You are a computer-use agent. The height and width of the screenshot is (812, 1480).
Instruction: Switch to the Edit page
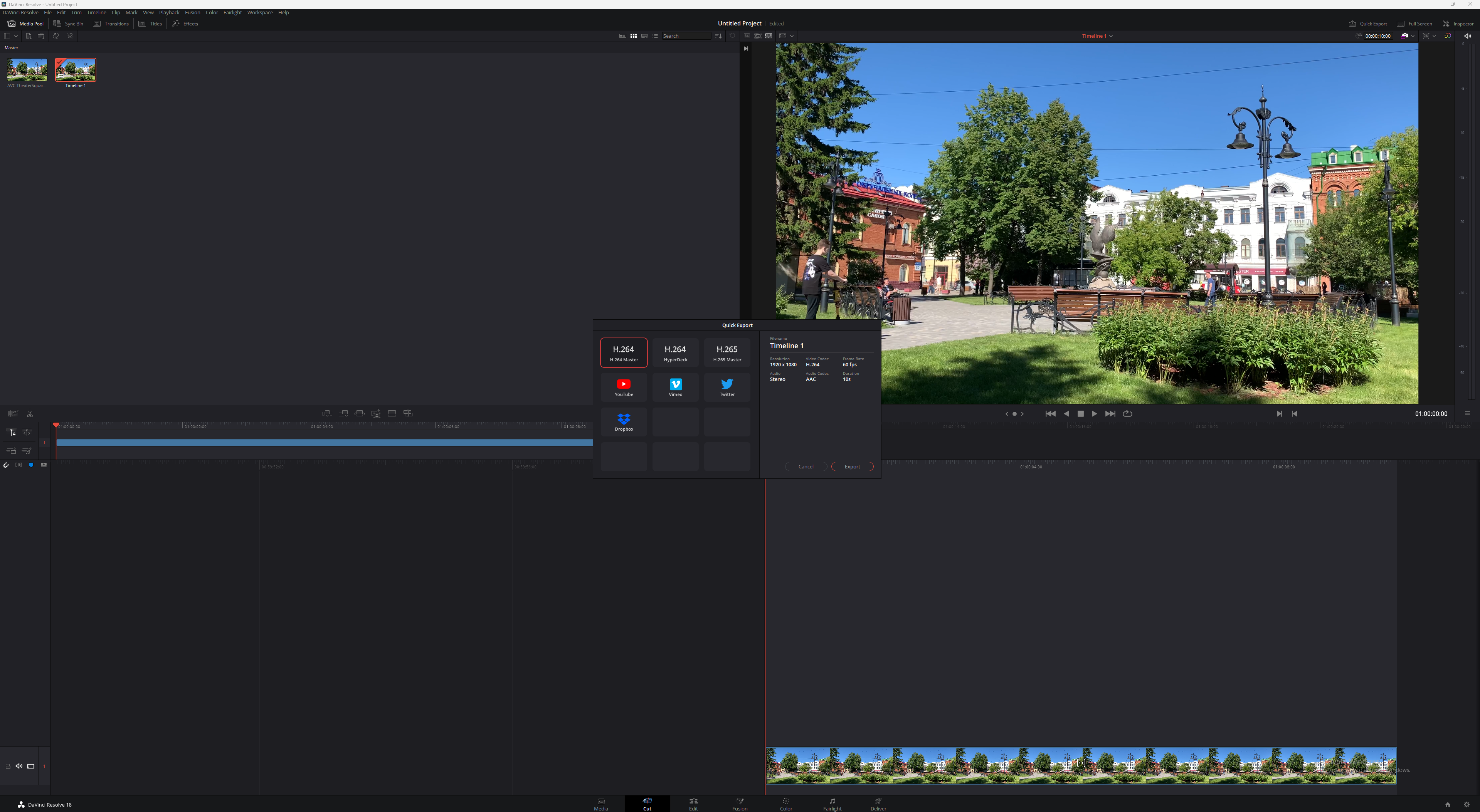(693, 804)
